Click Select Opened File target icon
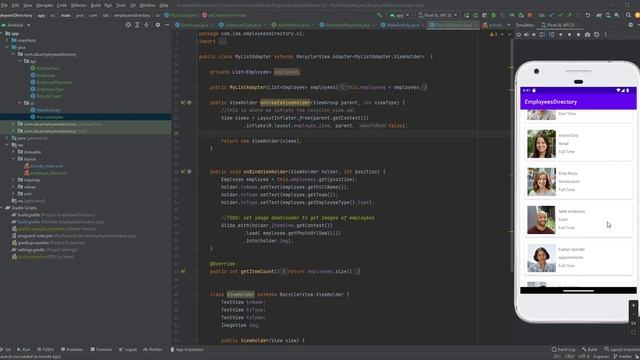640x360 pixels. pyautogui.click(x=128, y=25)
